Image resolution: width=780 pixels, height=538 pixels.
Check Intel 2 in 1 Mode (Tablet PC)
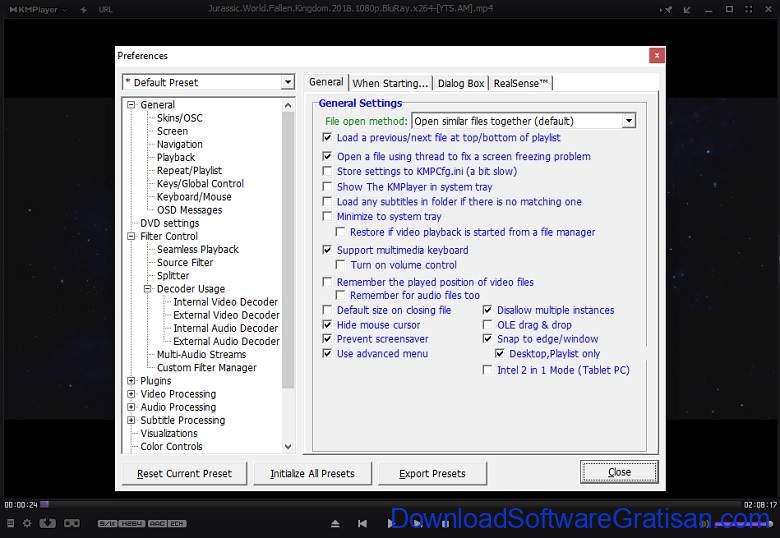click(488, 370)
